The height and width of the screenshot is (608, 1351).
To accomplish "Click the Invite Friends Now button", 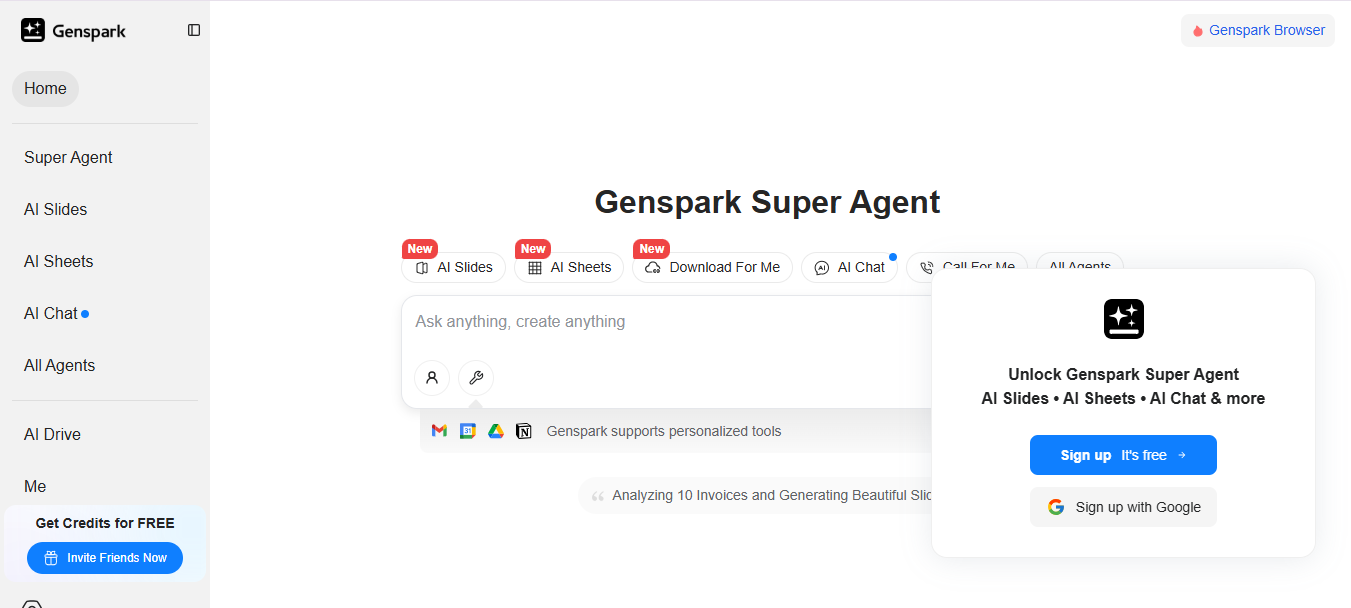I will 105,558.
